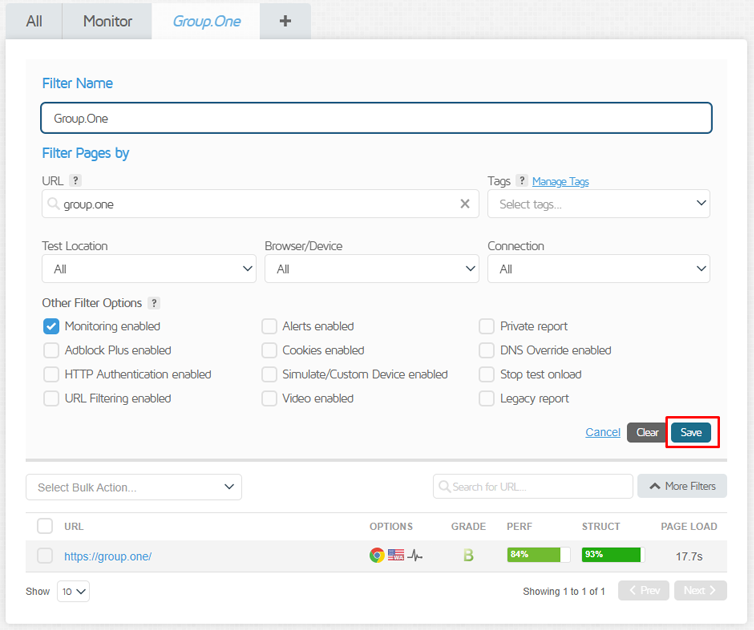Click the Chrome browser icon in options
This screenshot has height=630, width=754.
click(x=377, y=555)
